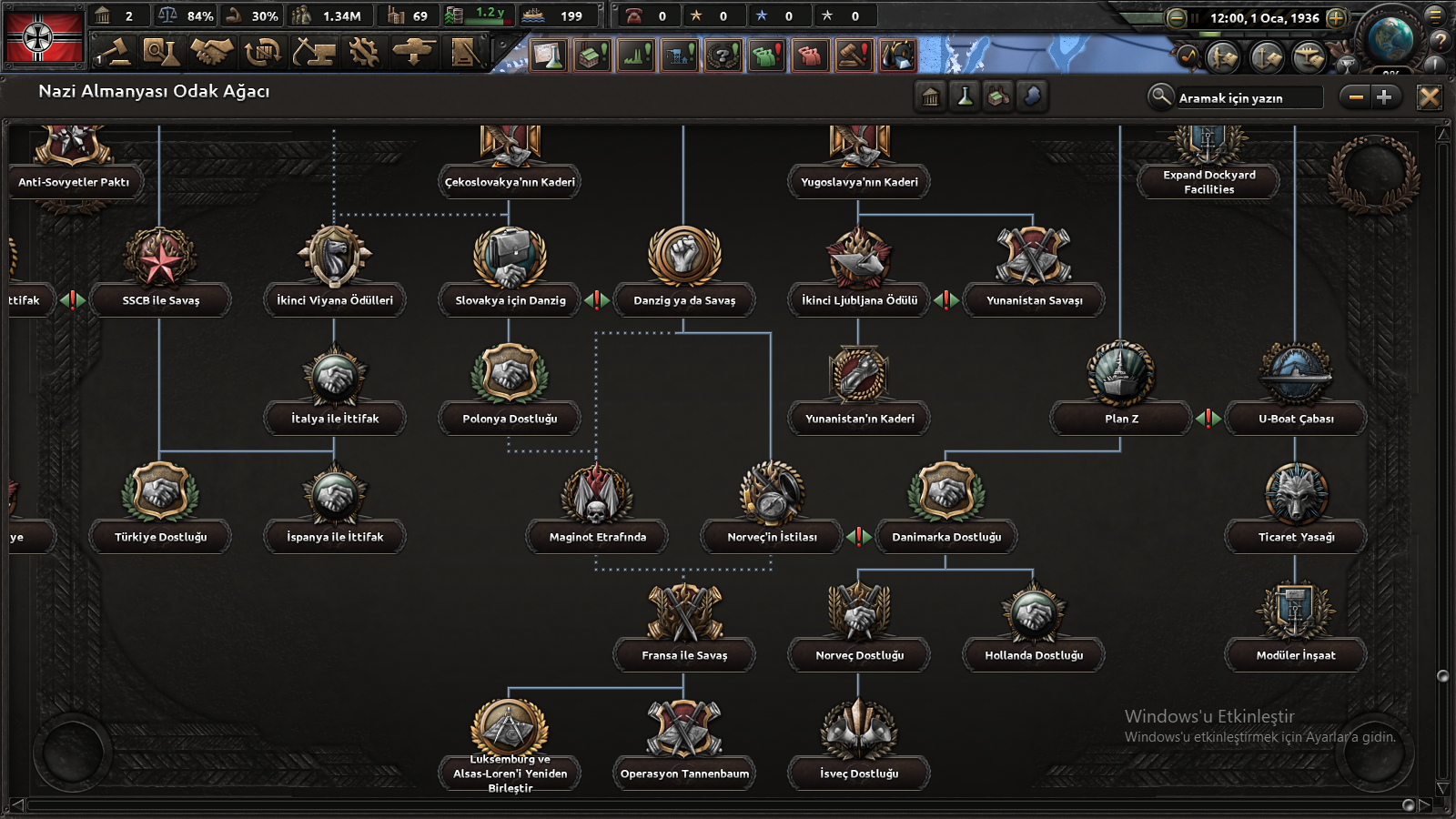
Task: Click the focus search field 'Aramak için yazın'
Action: tap(1249, 97)
